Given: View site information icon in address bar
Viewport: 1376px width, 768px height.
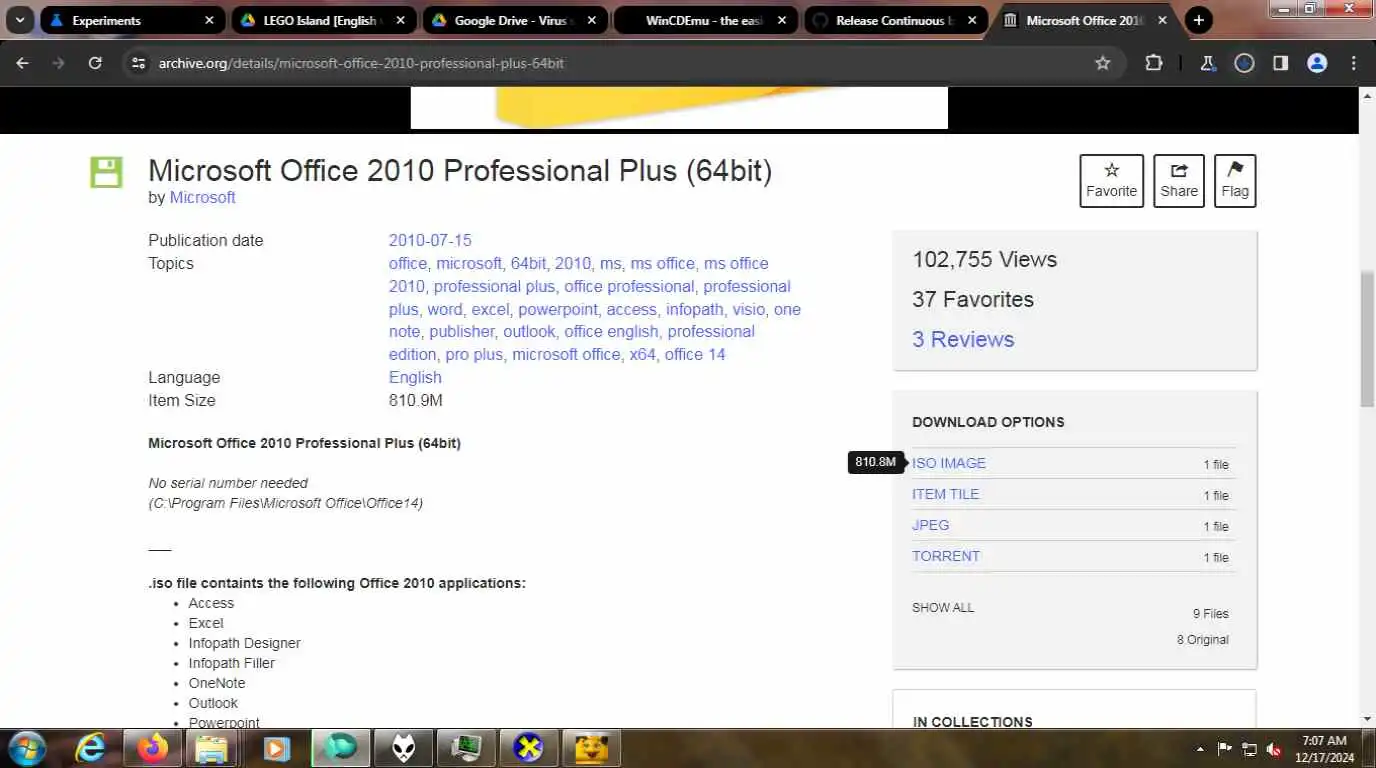Looking at the screenshot, I should tap(139, 63).
